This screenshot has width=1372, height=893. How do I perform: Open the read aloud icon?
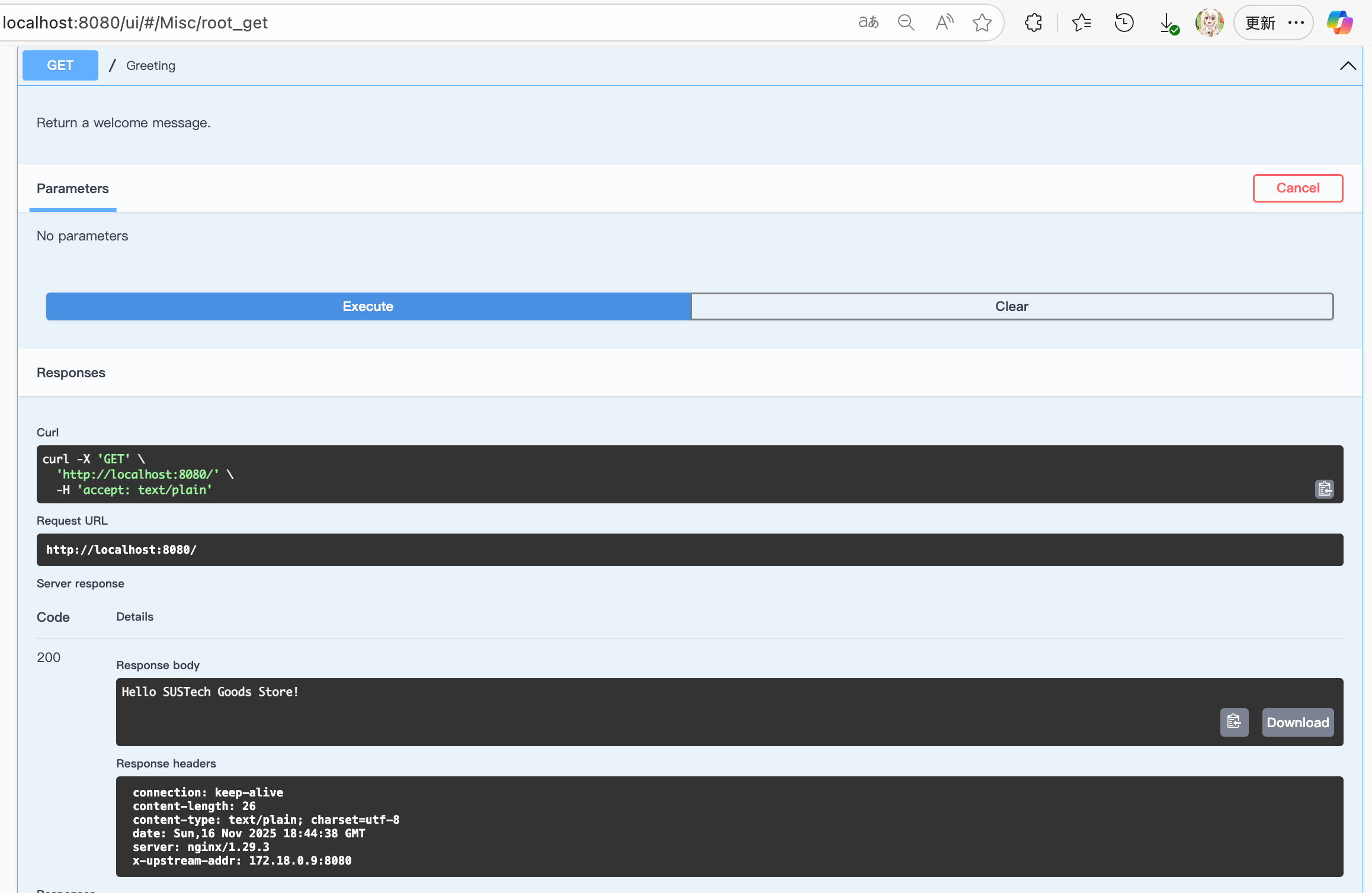tap(944, 23)
